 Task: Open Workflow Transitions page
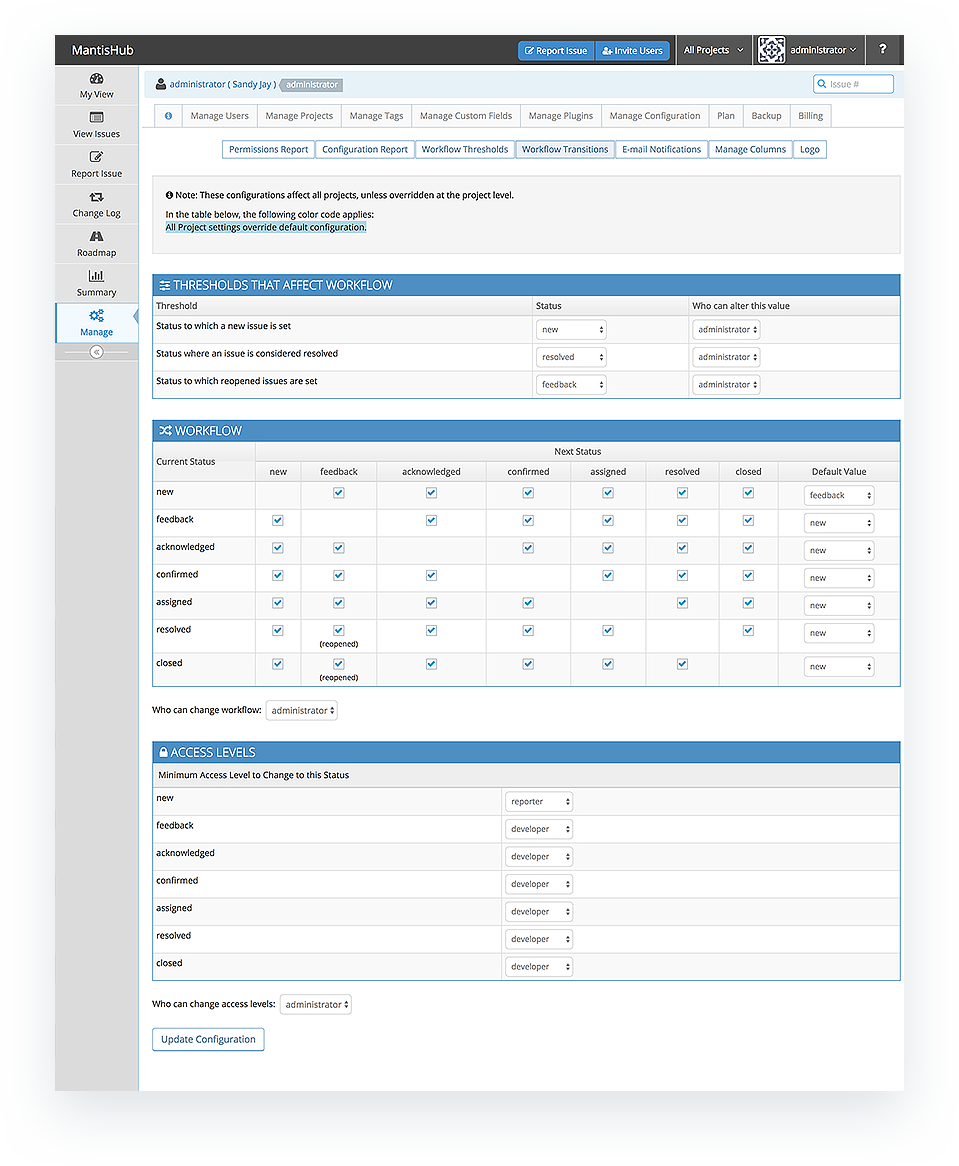coord(565,149)
